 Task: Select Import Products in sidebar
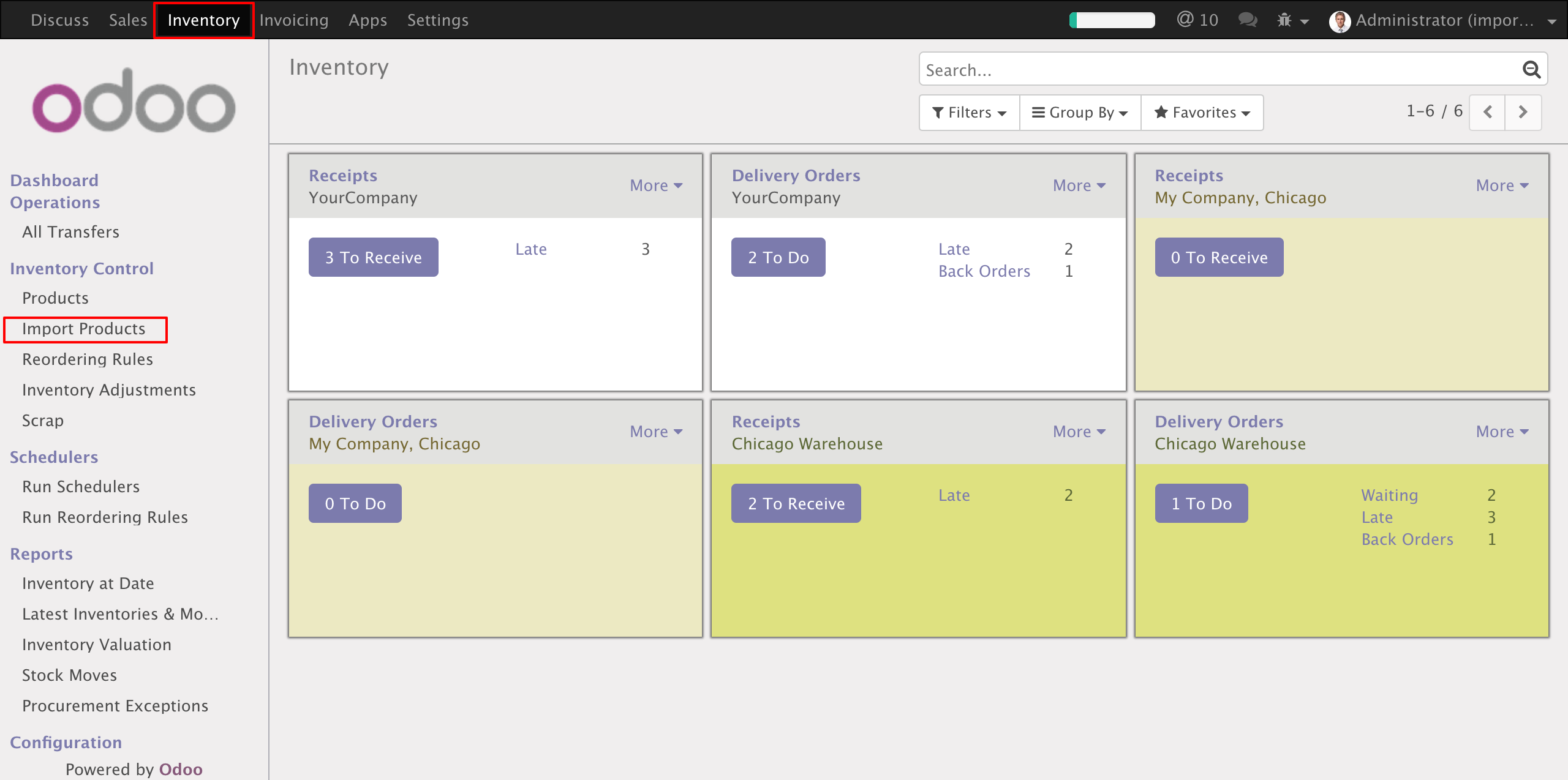[84, 329]
